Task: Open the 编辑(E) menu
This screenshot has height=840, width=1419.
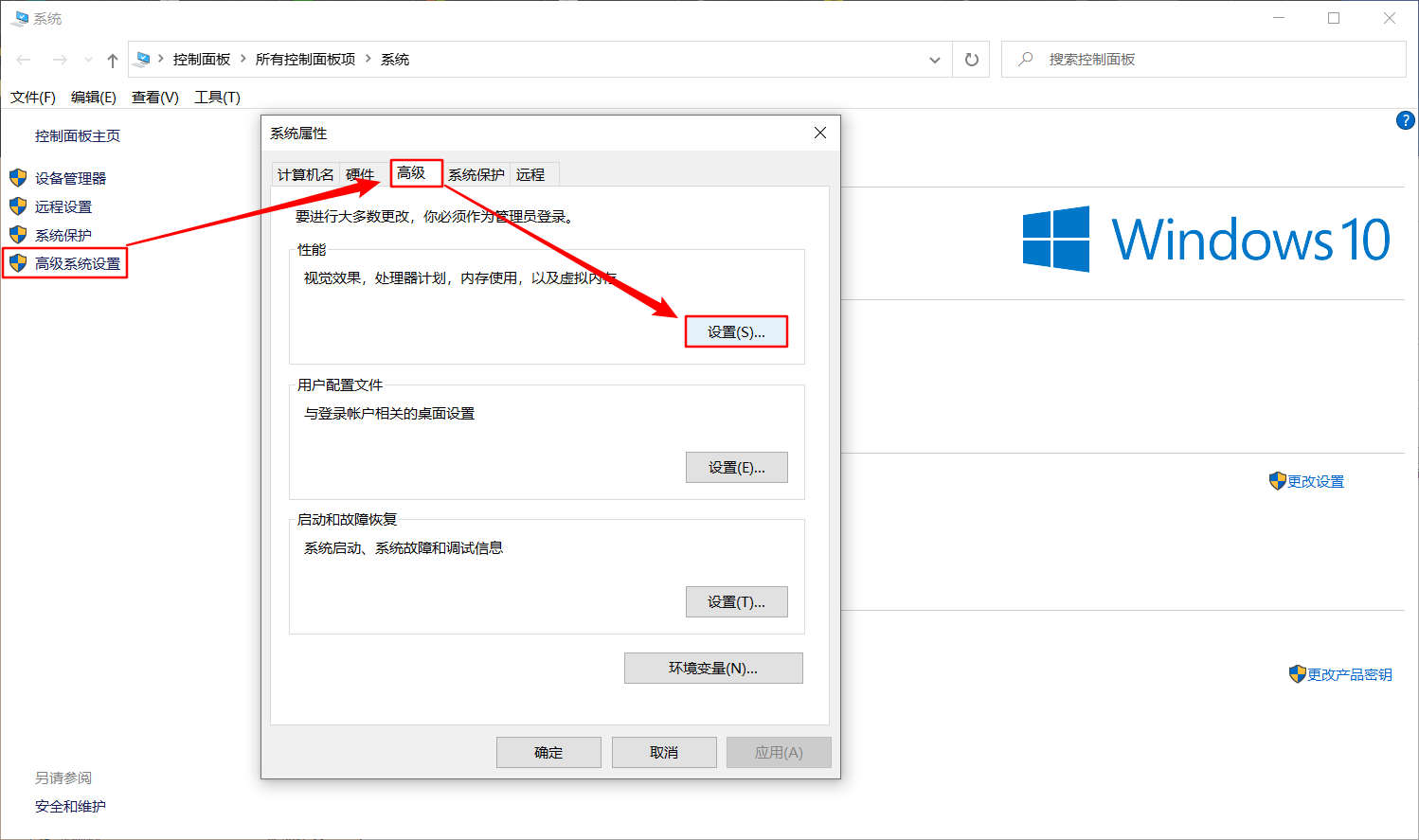Action: [94, 98]
